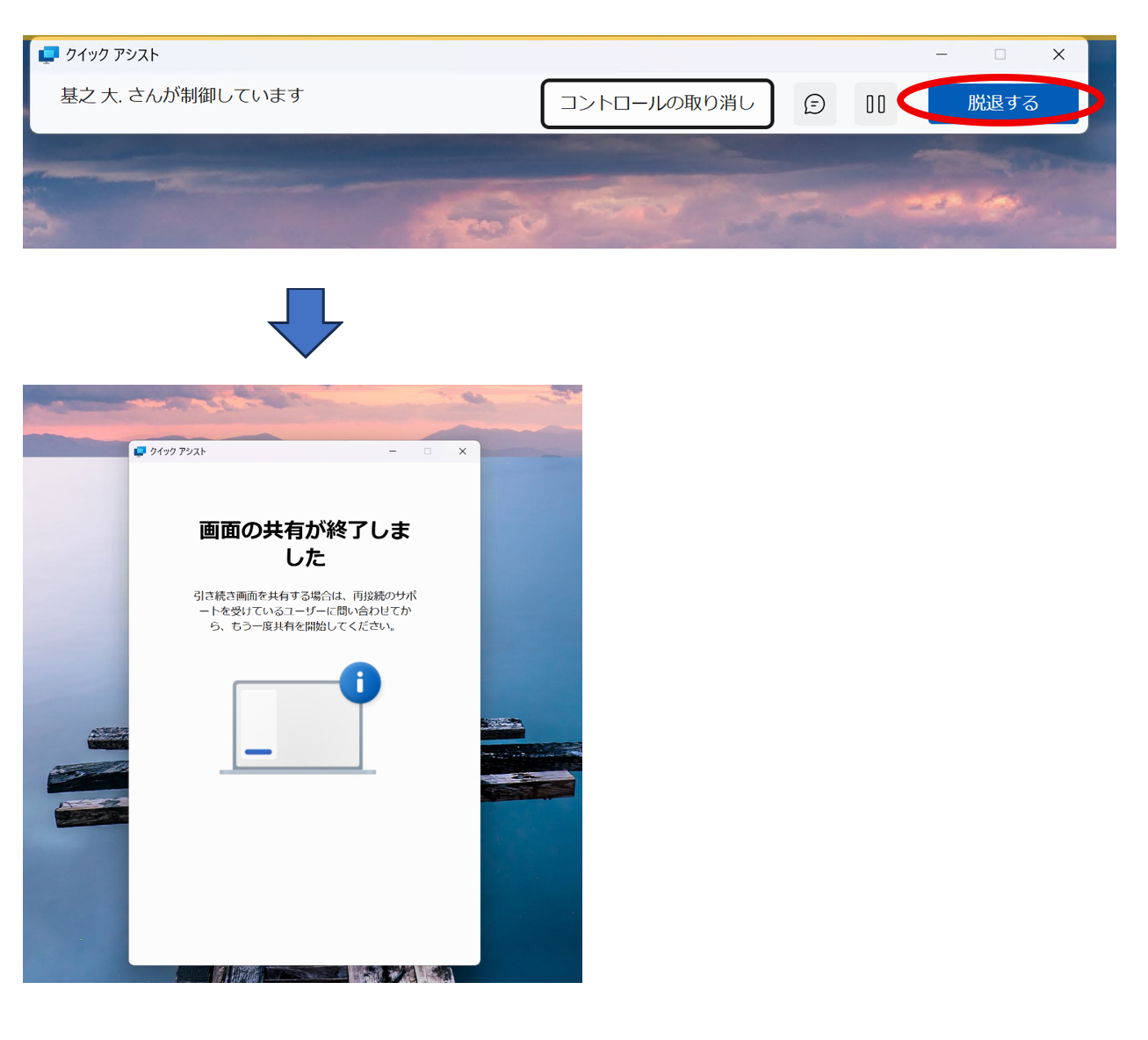
Task: Click the large blue down arrow
Action: coord(305,322)
